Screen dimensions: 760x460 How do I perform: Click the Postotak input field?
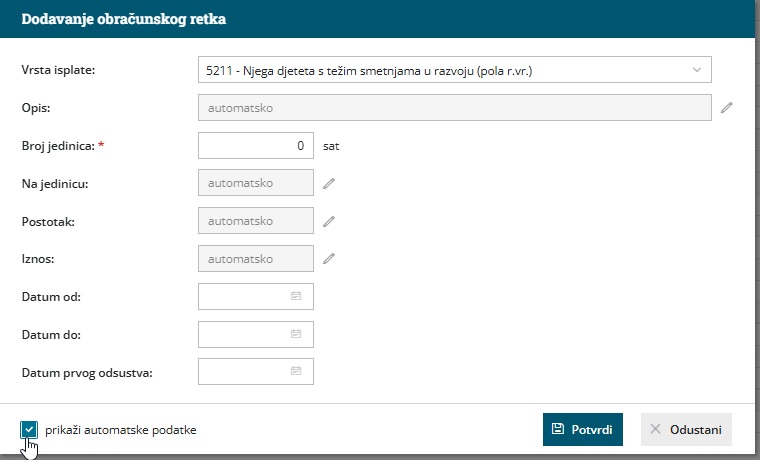point(255,221)
